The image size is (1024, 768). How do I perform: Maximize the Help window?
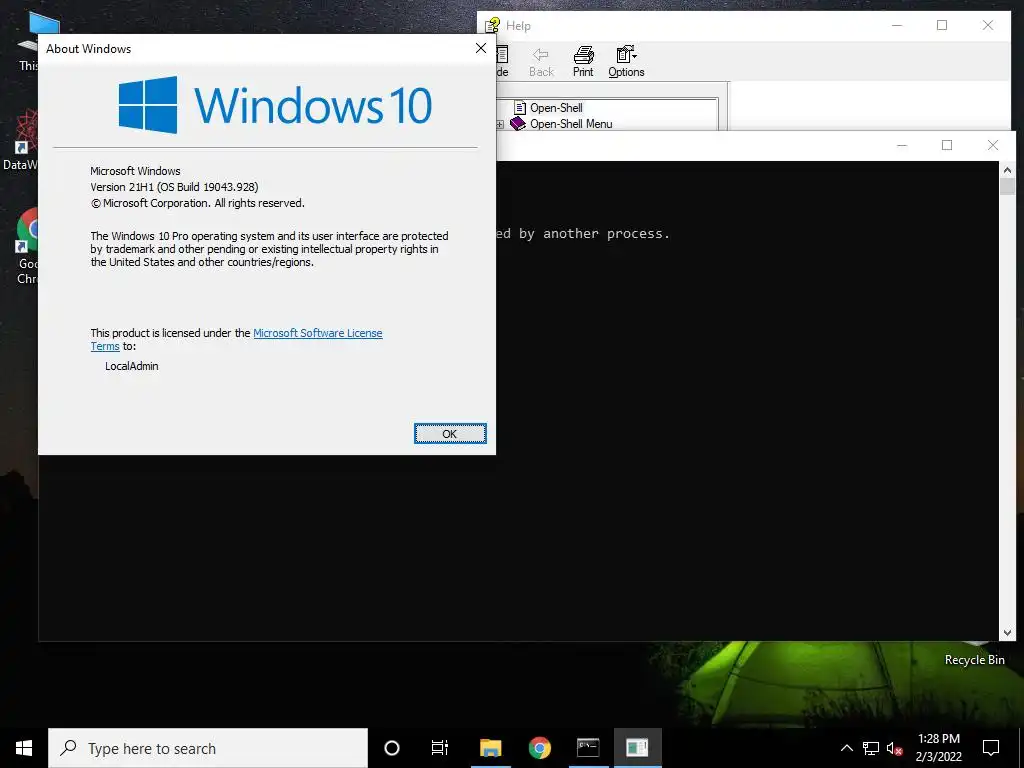pos(942,25)
